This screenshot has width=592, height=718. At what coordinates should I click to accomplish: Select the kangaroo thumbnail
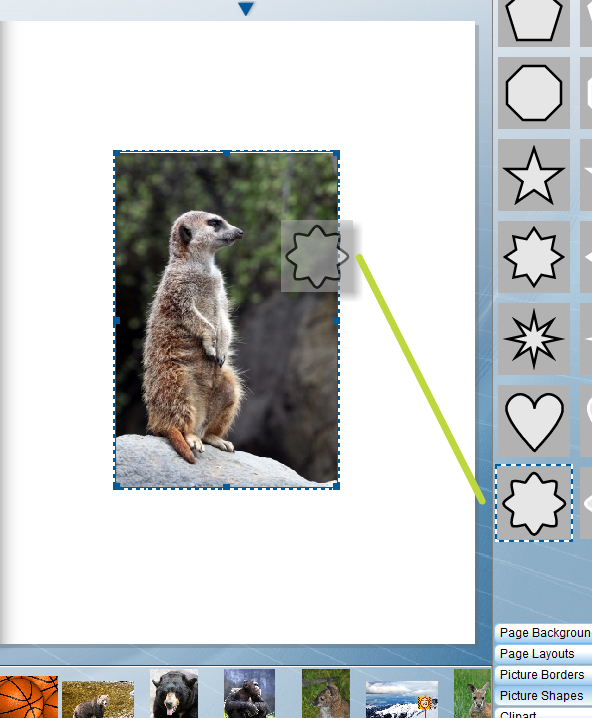(473, 694)
